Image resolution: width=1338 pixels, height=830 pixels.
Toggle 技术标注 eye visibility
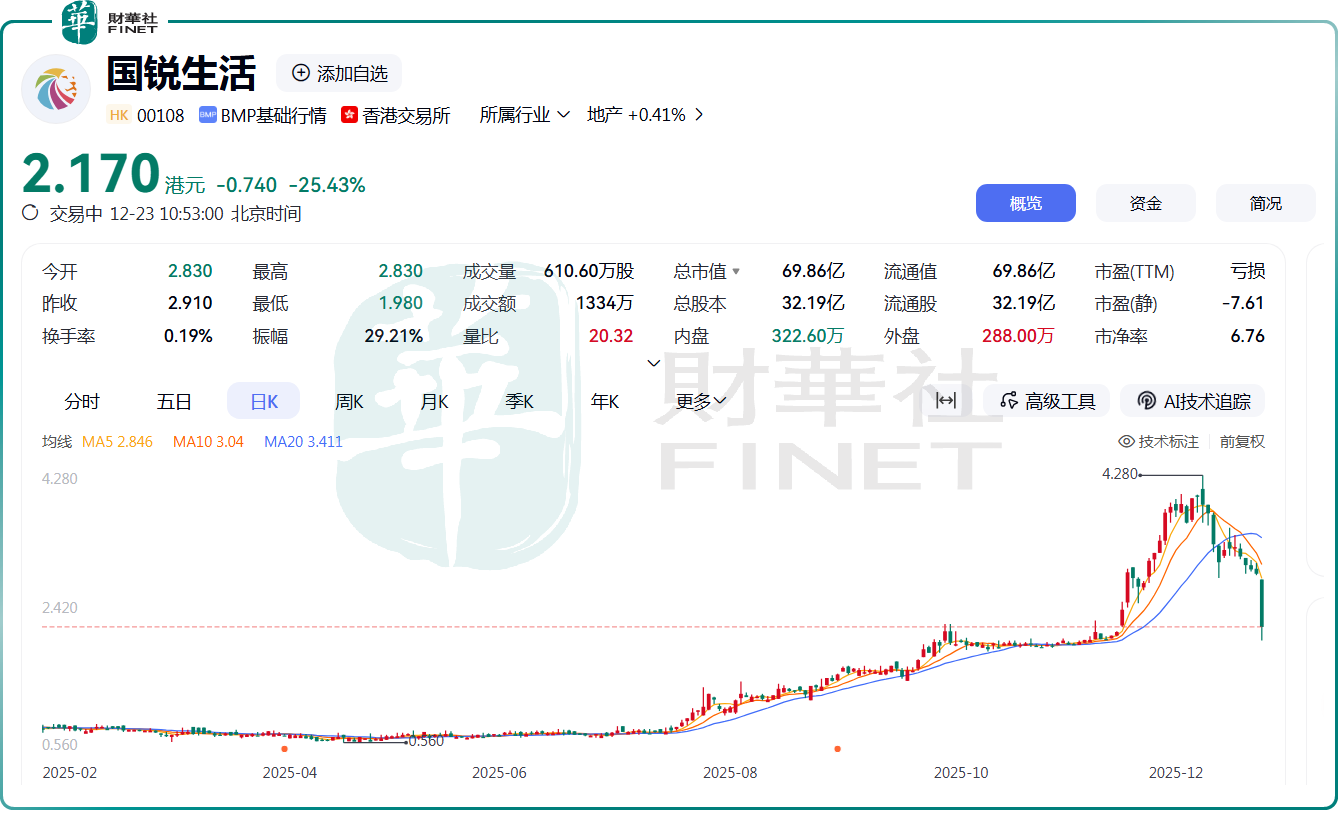click(x=1126, y=442)
